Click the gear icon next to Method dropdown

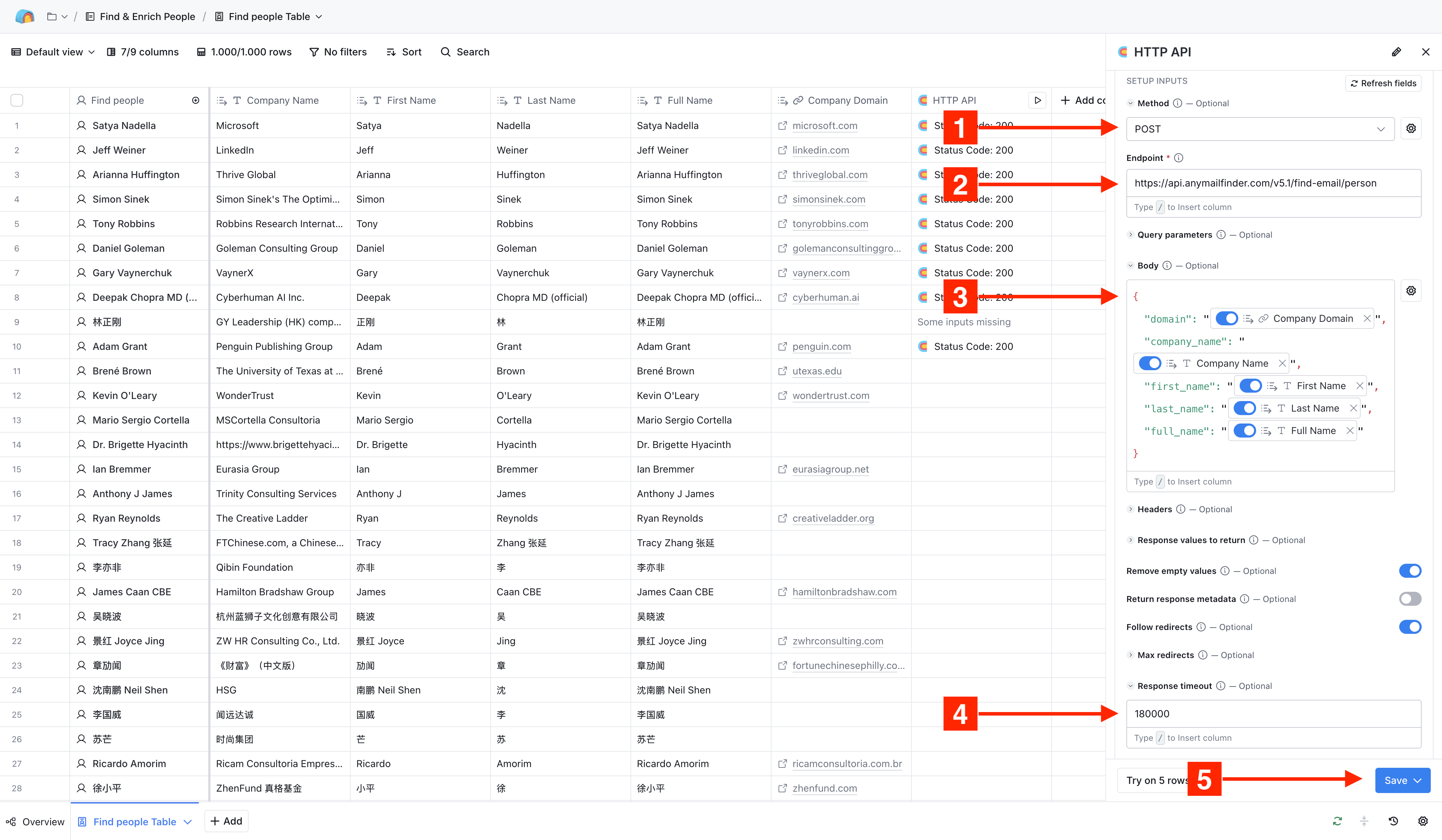click(x=1411, y=129)
